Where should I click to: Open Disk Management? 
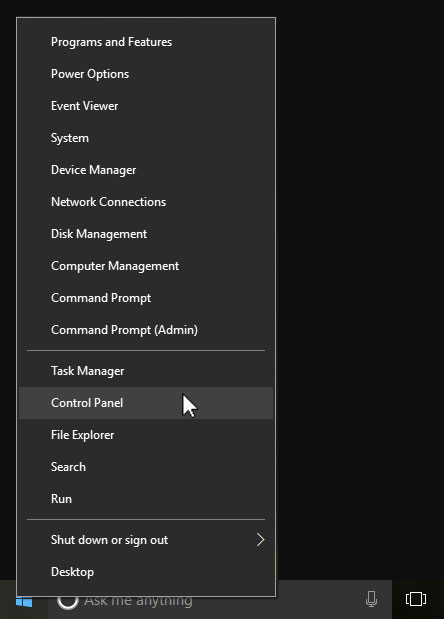point(146,234)
